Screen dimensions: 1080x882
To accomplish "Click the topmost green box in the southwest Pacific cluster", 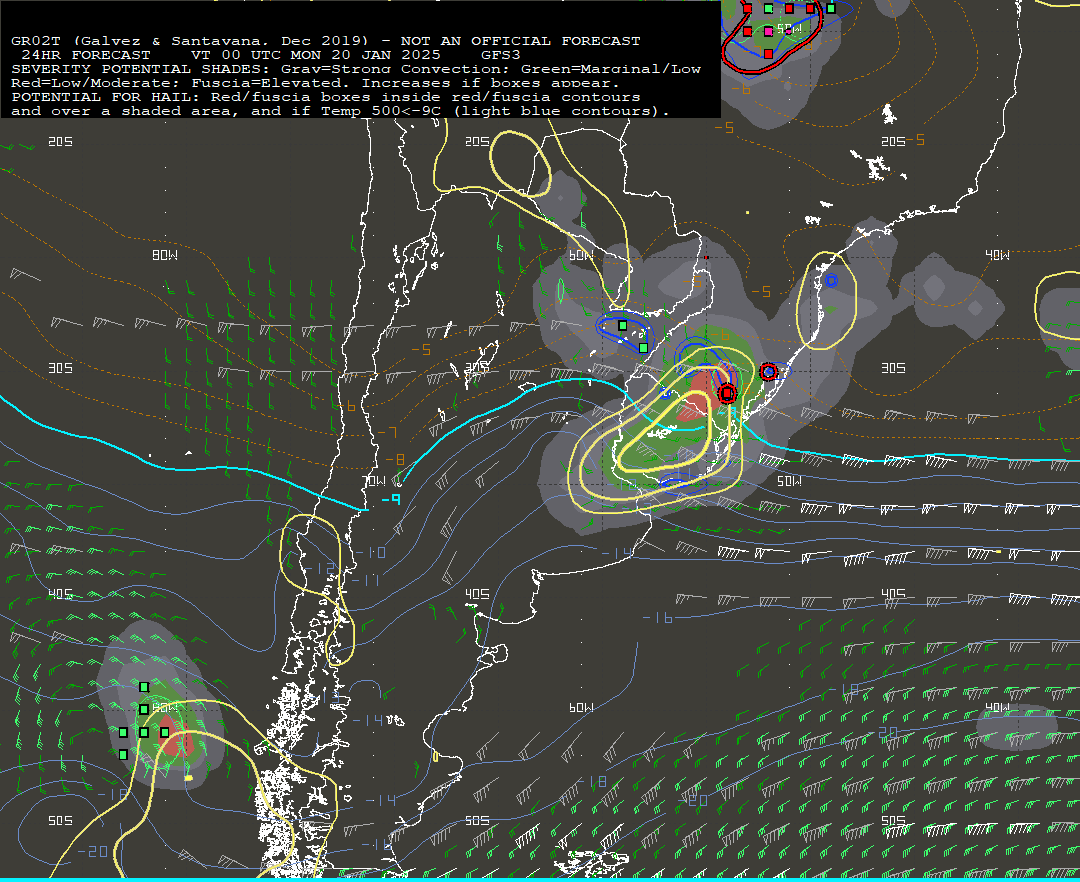I will click(144, 687).
